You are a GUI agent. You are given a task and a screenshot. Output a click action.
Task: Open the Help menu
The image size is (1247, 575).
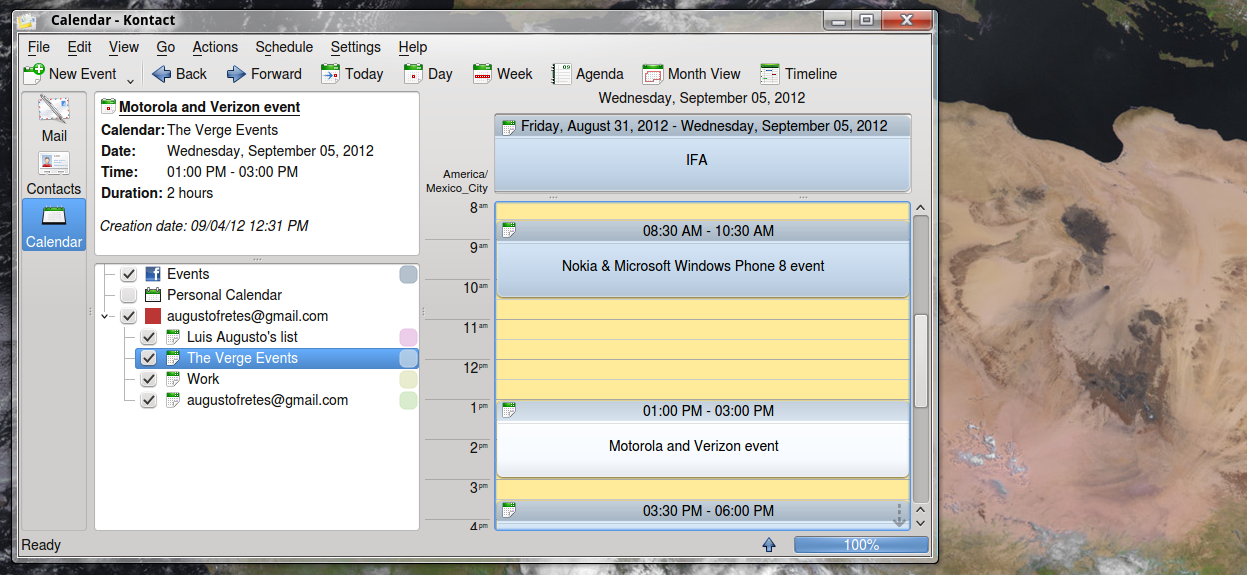coord(412,47)
